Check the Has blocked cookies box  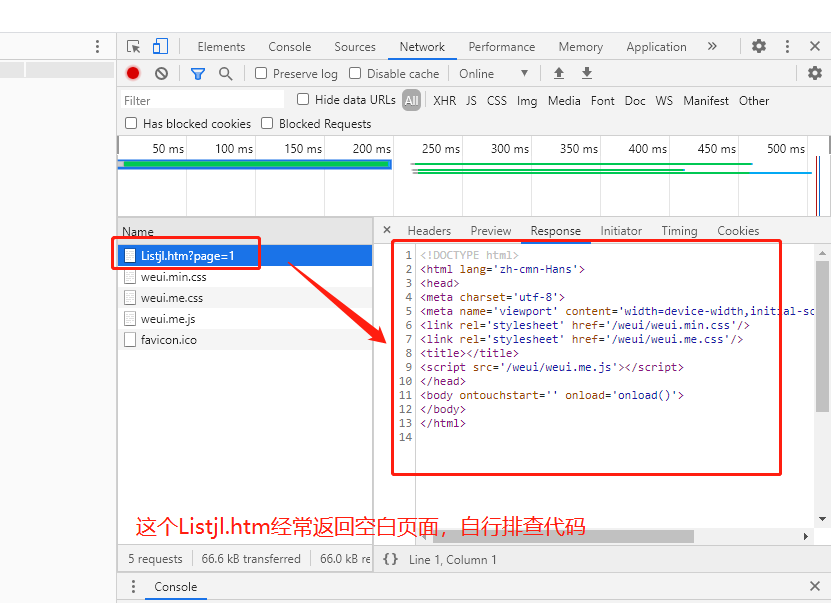pyautogui.click(x=131, y=123)
